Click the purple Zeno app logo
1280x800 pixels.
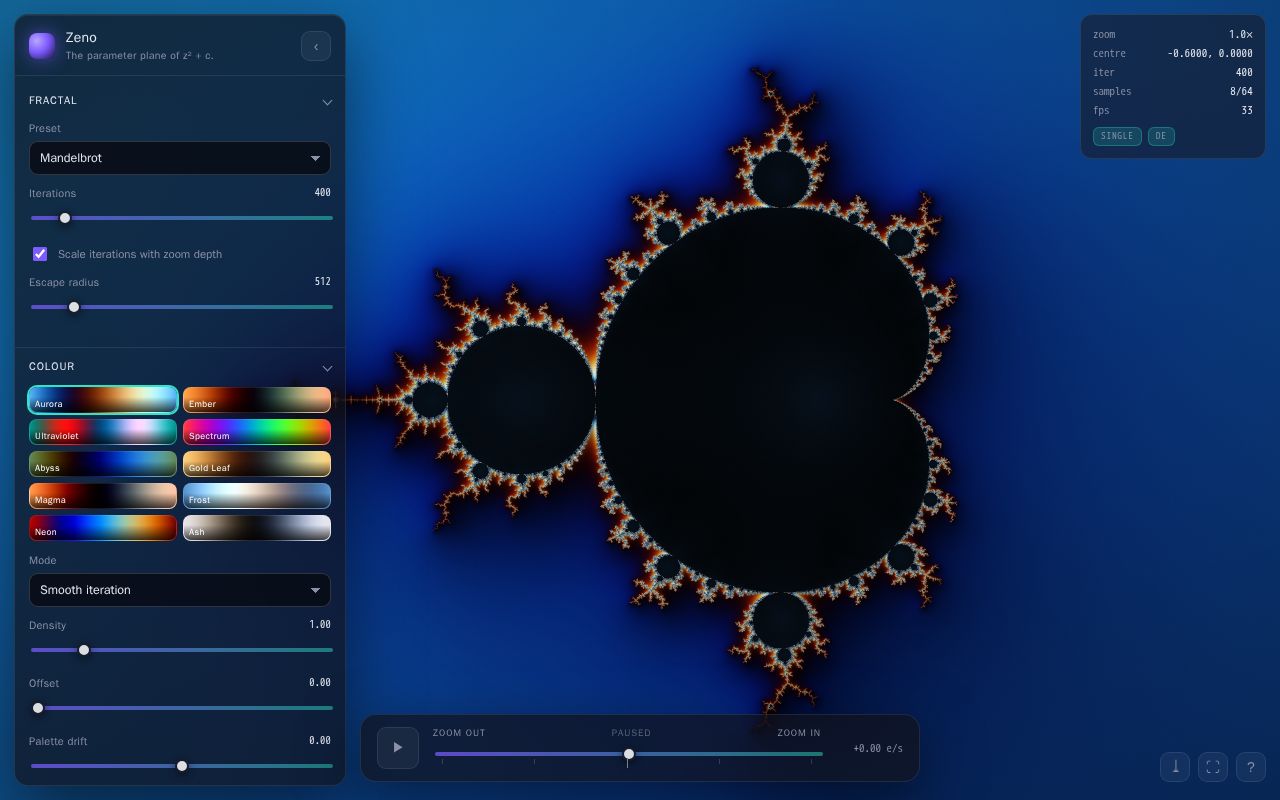tap(42, 46)
